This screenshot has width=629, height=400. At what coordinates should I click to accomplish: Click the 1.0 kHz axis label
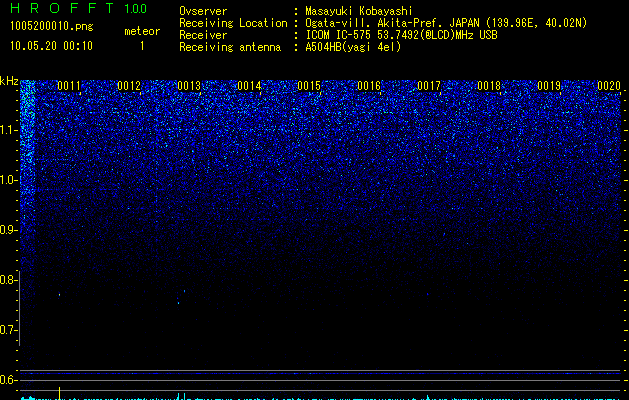[x=8, y=180]
